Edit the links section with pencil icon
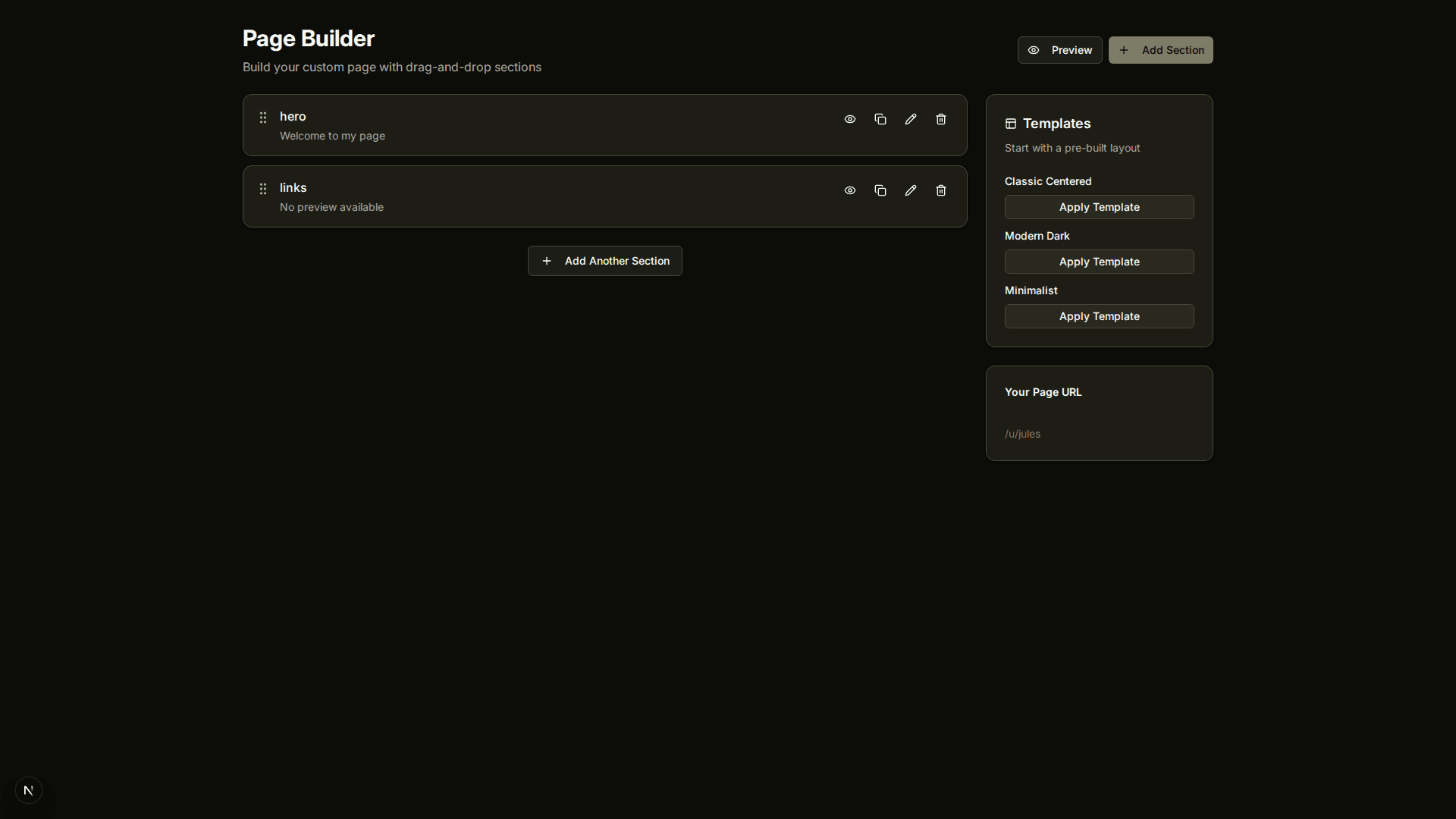The image size is (1456, 819). click(911, 190)
